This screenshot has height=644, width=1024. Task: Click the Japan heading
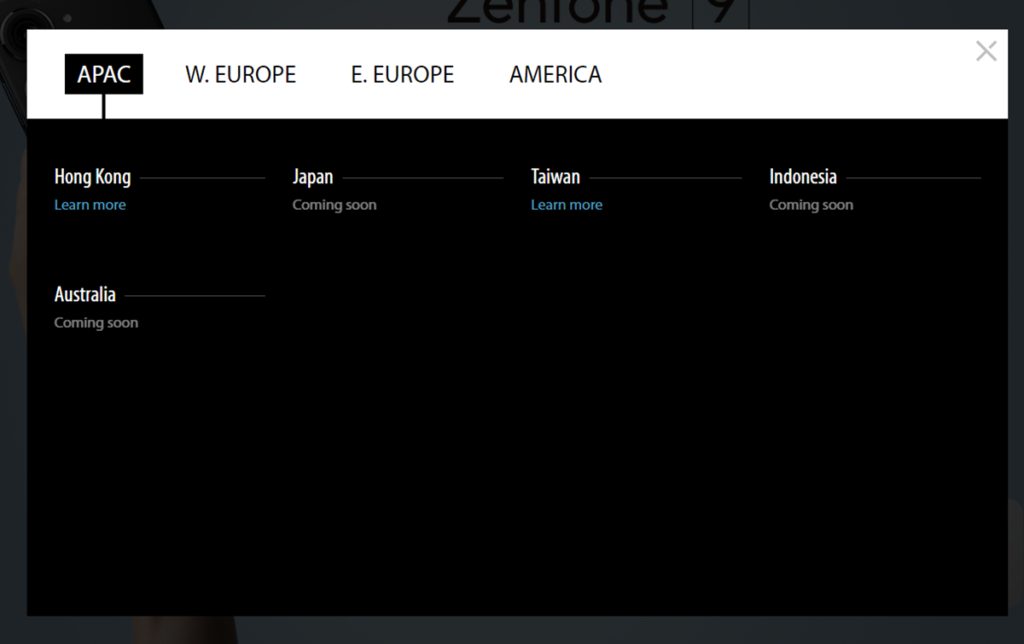pyautogui.click(x=313, y=177)
